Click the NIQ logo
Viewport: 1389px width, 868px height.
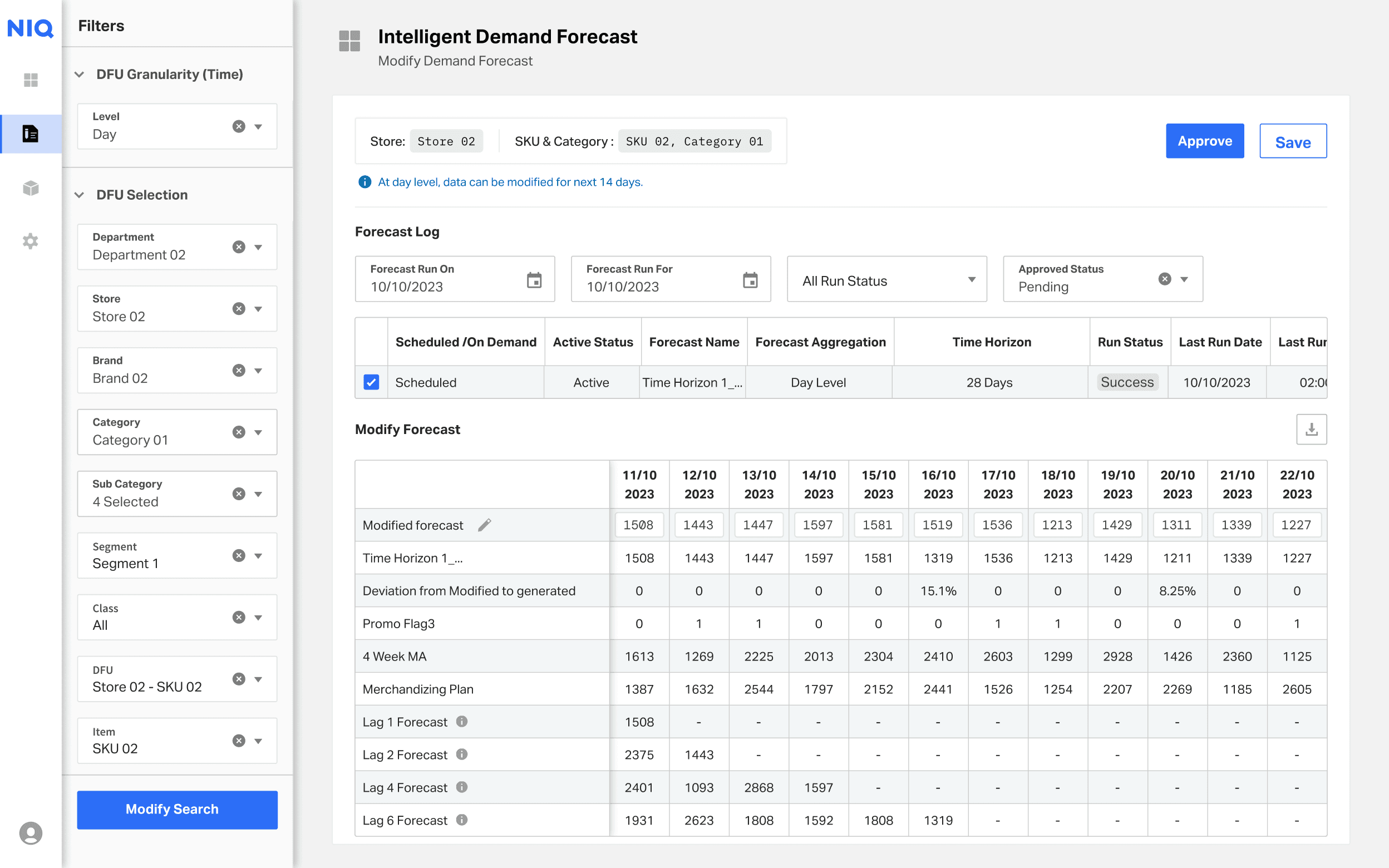(31, 28)
